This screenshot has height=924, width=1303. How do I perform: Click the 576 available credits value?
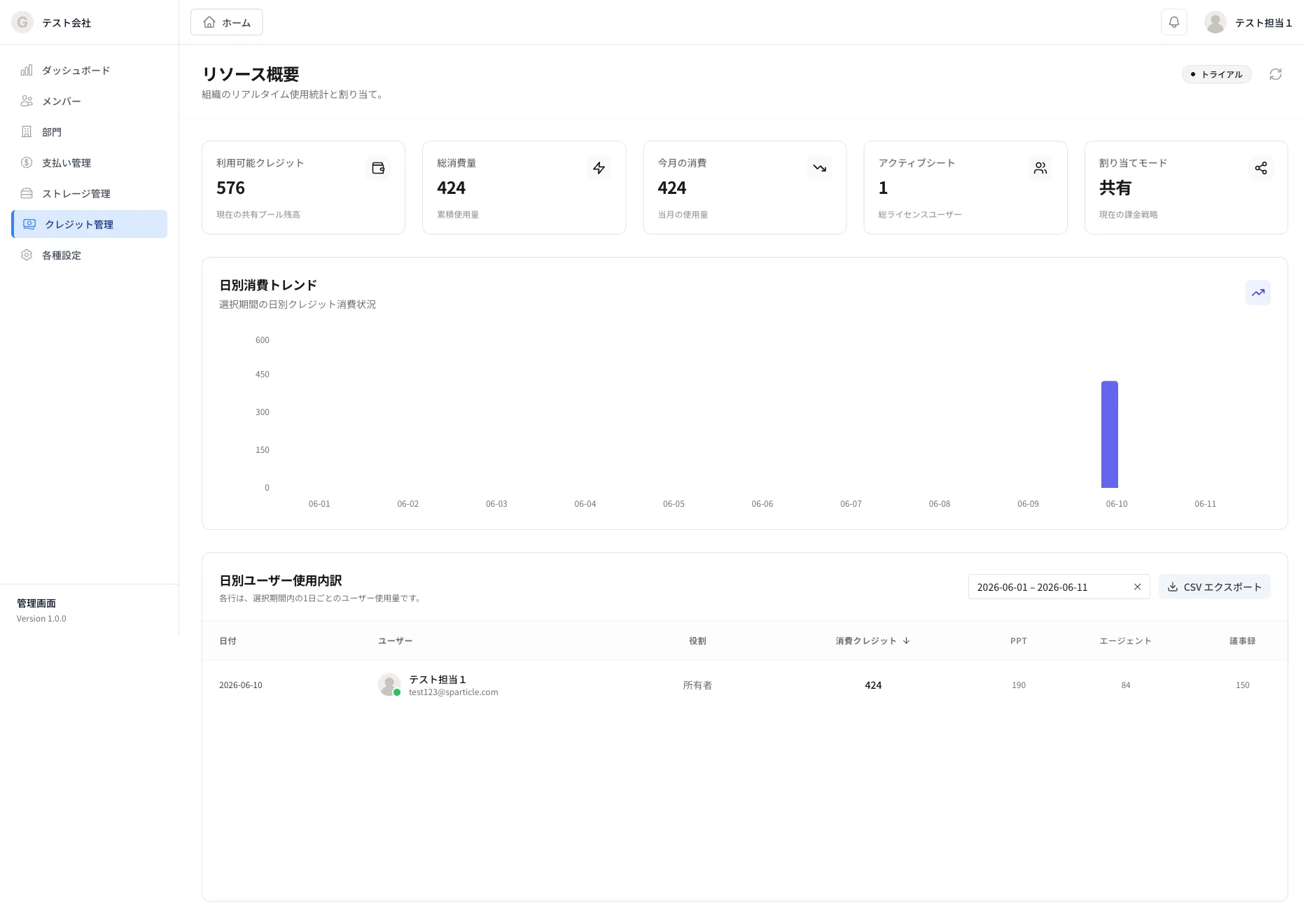[x=230, y=188]
